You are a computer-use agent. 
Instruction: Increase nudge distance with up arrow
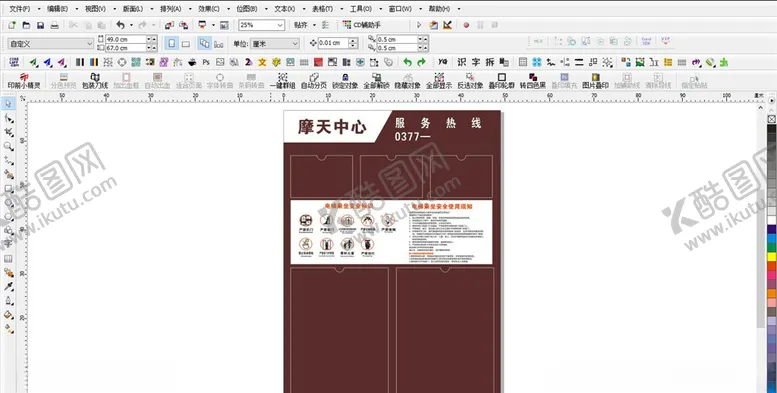(x=353, y=41)
